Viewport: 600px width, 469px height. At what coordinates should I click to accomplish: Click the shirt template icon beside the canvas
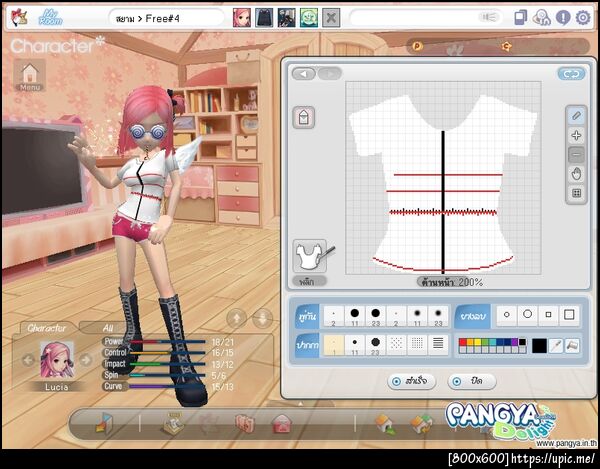click(304, 117)
